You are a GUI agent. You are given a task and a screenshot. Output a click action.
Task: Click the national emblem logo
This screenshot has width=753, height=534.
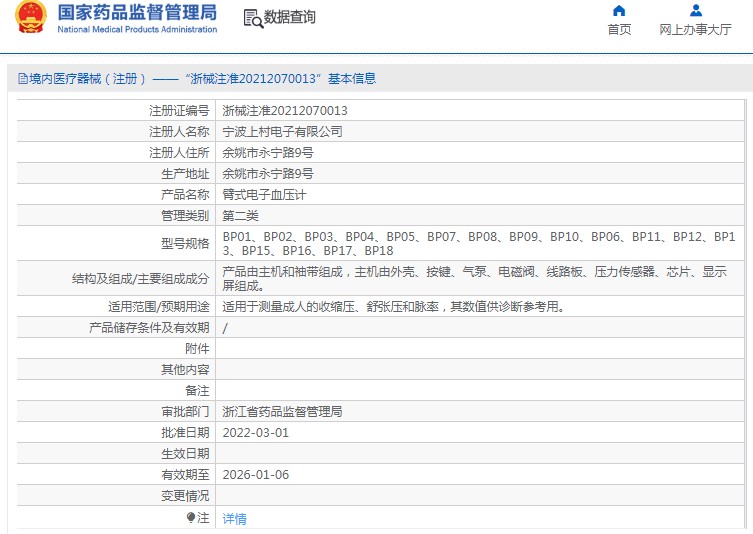point(31,17)
